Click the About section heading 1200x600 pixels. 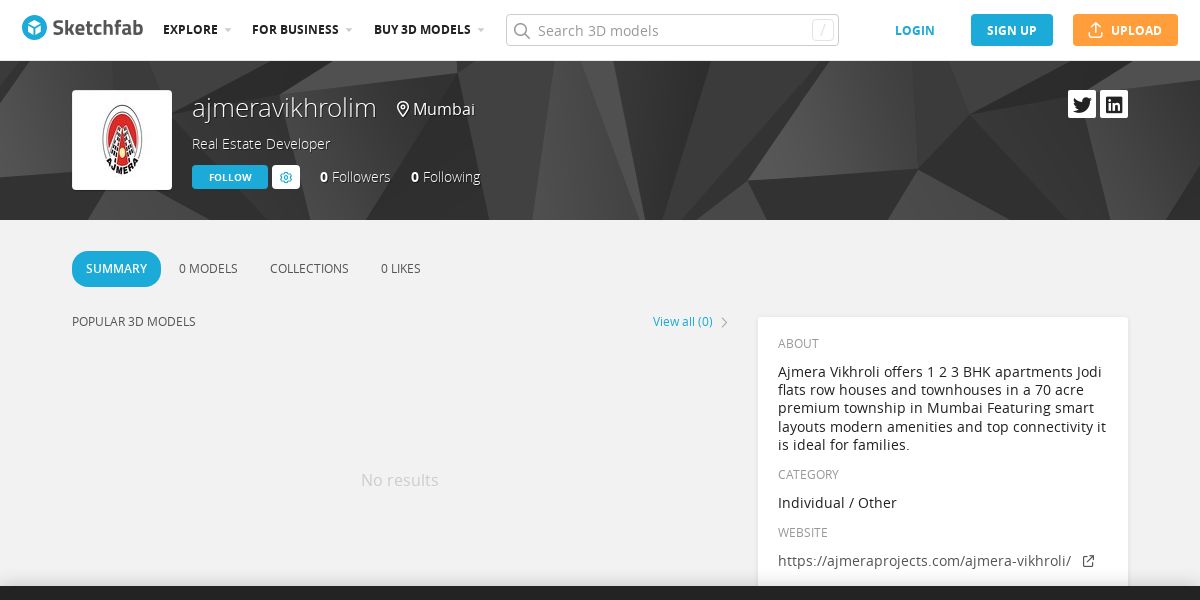click(798, 344)
